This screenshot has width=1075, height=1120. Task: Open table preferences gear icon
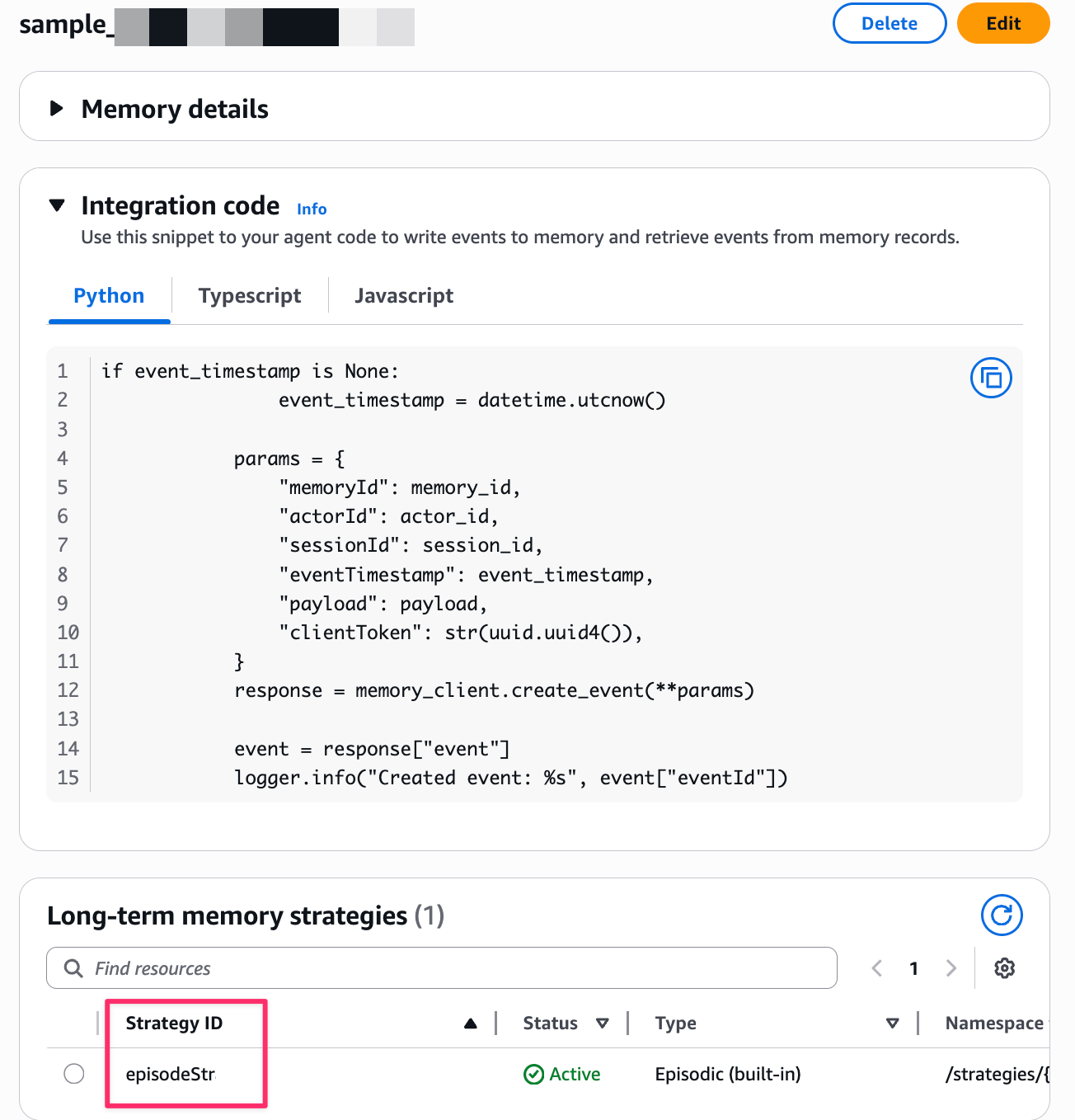(x=1004, y=968)
